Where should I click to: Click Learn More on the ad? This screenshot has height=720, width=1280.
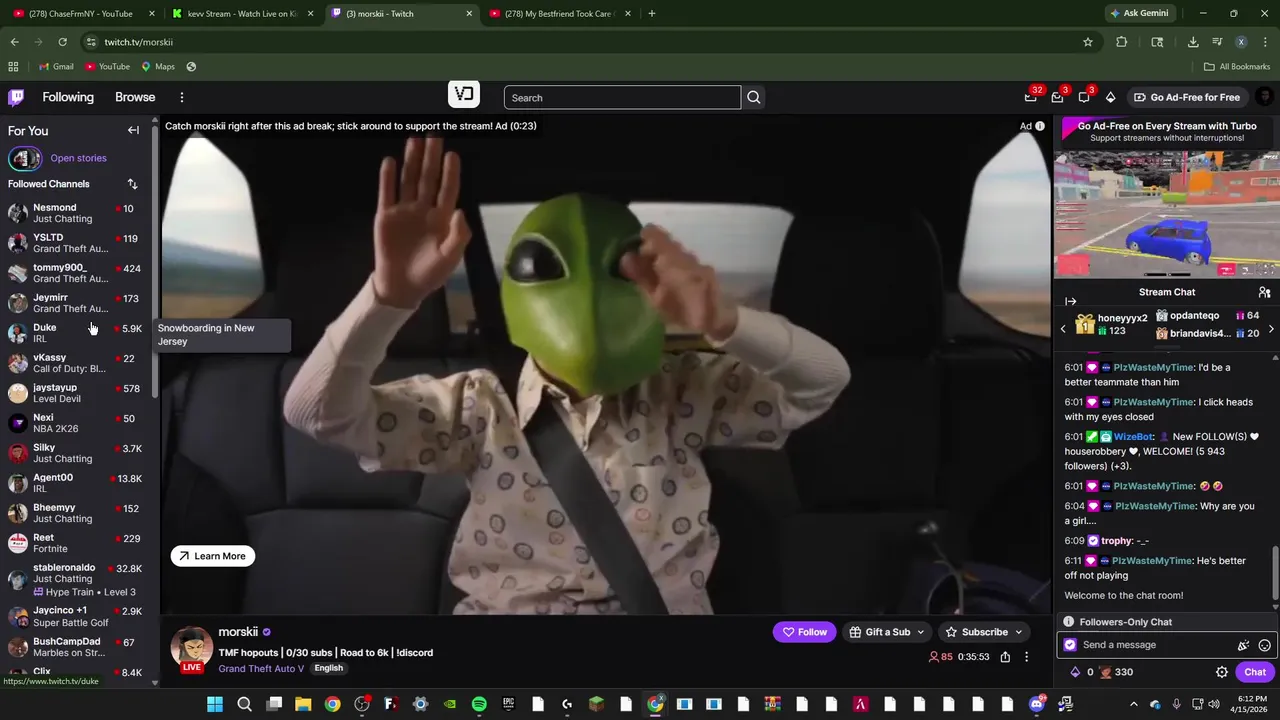point(213,556)
